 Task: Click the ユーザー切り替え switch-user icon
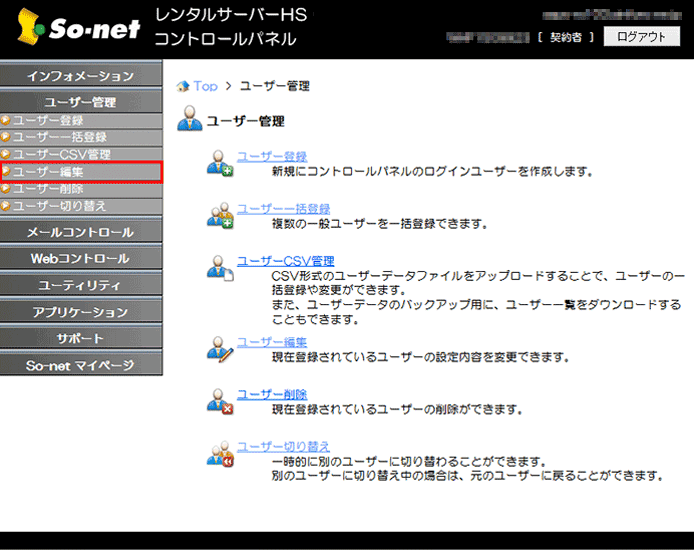point(219,453)
